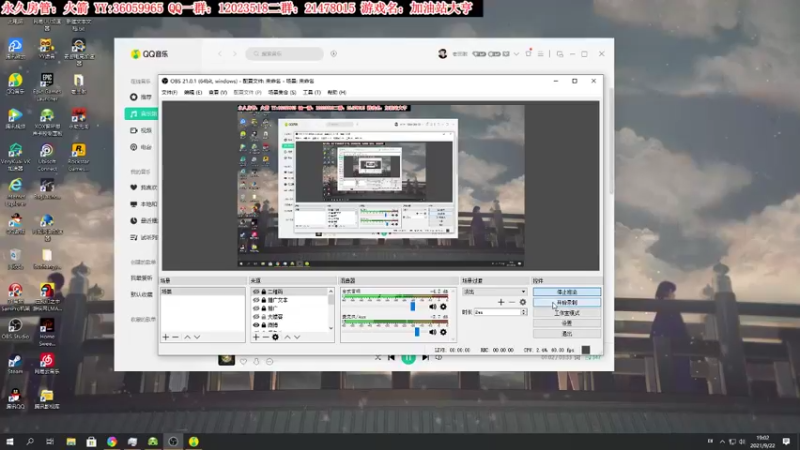Open settings gear for the top mixer channel

point(443,307)
